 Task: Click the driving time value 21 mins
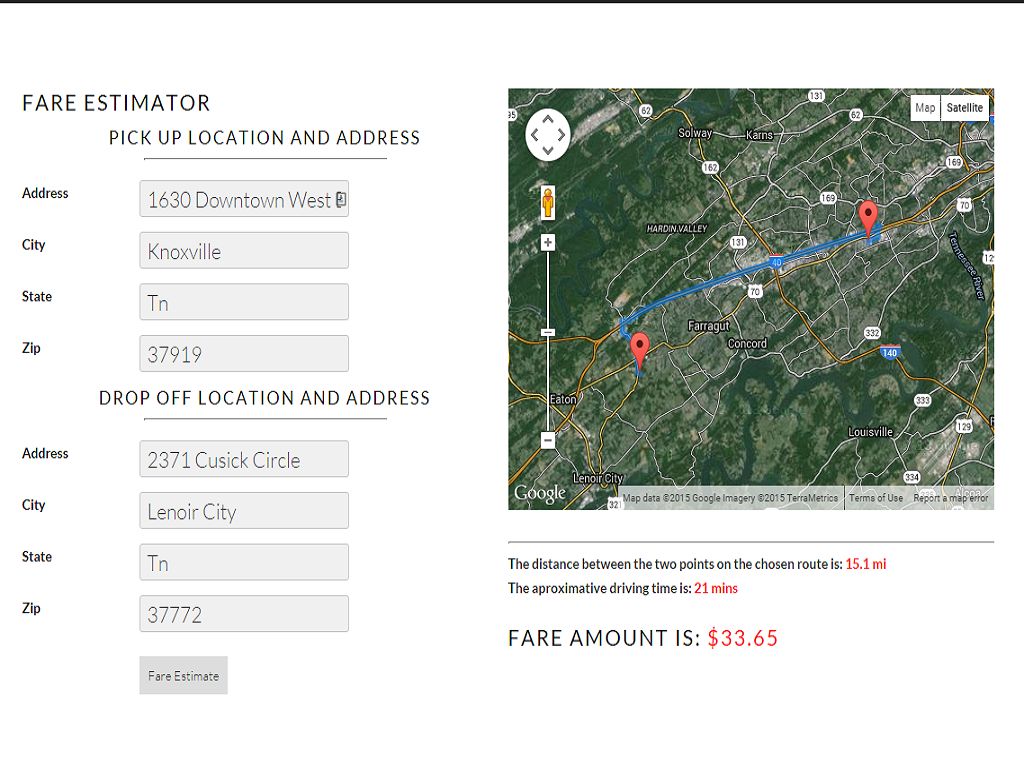(x=716, y=588)
